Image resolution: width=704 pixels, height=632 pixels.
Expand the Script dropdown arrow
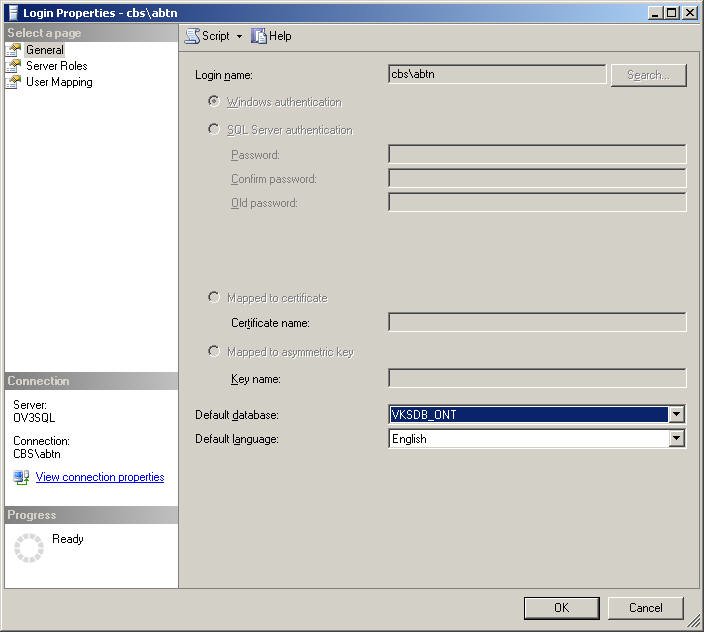[239, 37]
